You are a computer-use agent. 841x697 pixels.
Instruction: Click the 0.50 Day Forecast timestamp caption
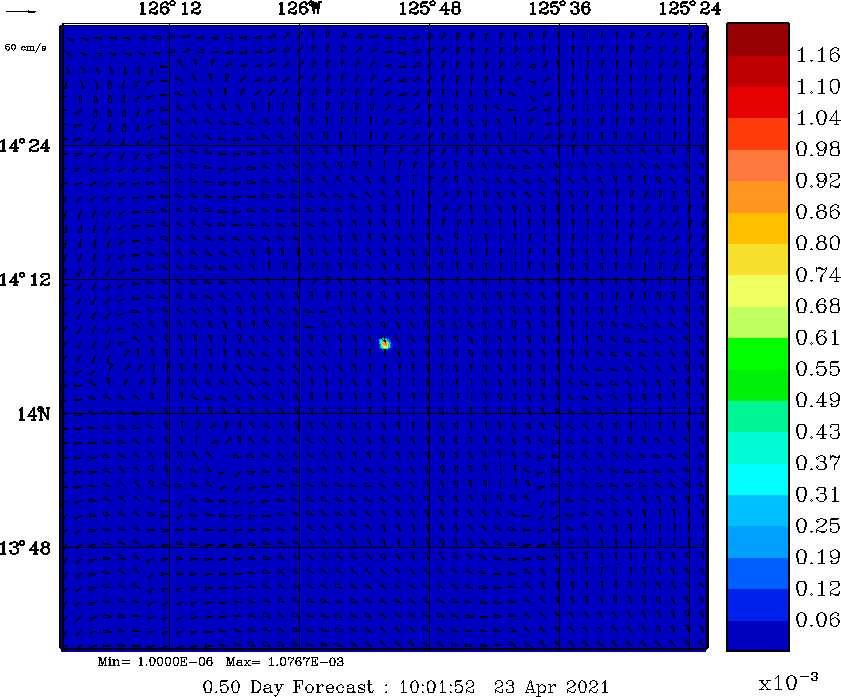click(405, 686)
